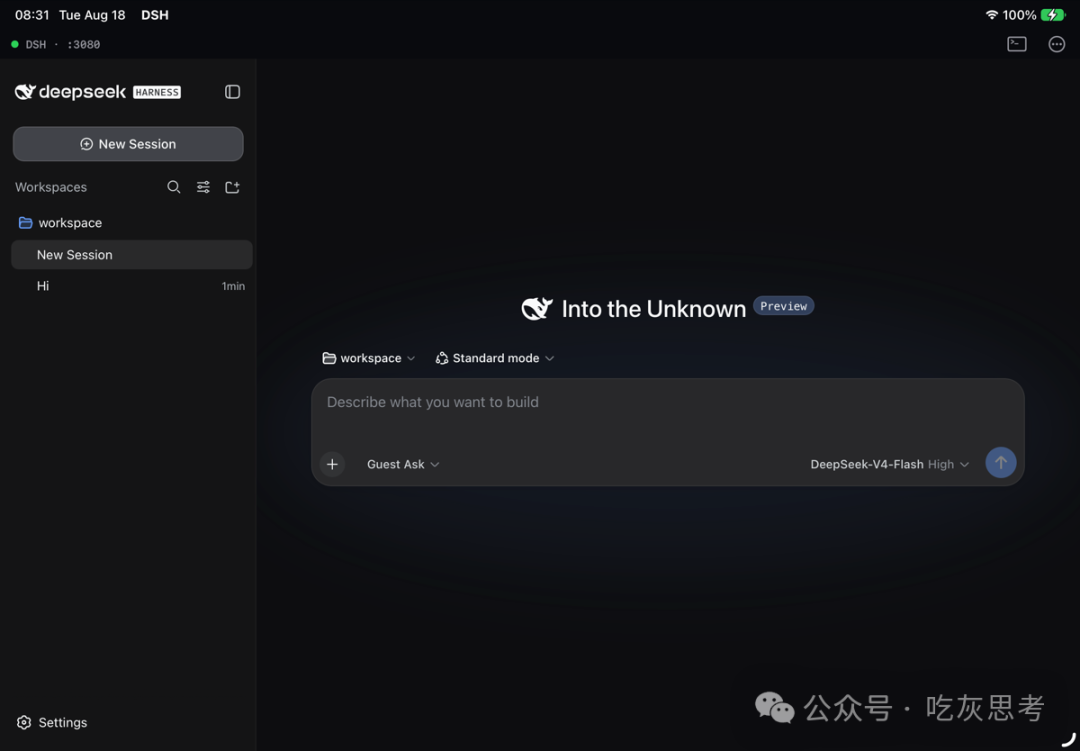Viewport: 1080px width, 751px height.
Task: Click the New Session button
Action: (128, 144)
